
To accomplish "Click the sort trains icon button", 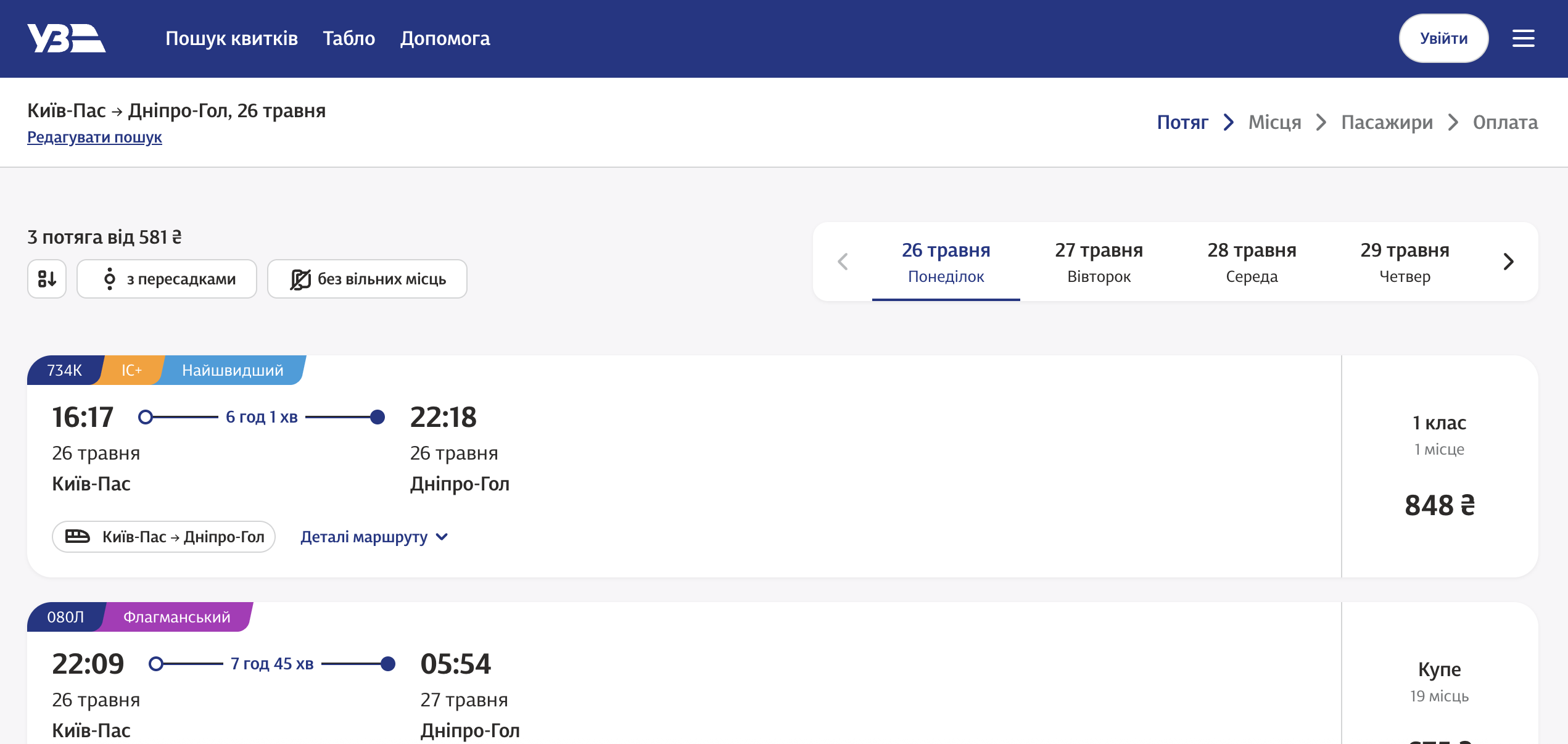I will pos(47,279).
